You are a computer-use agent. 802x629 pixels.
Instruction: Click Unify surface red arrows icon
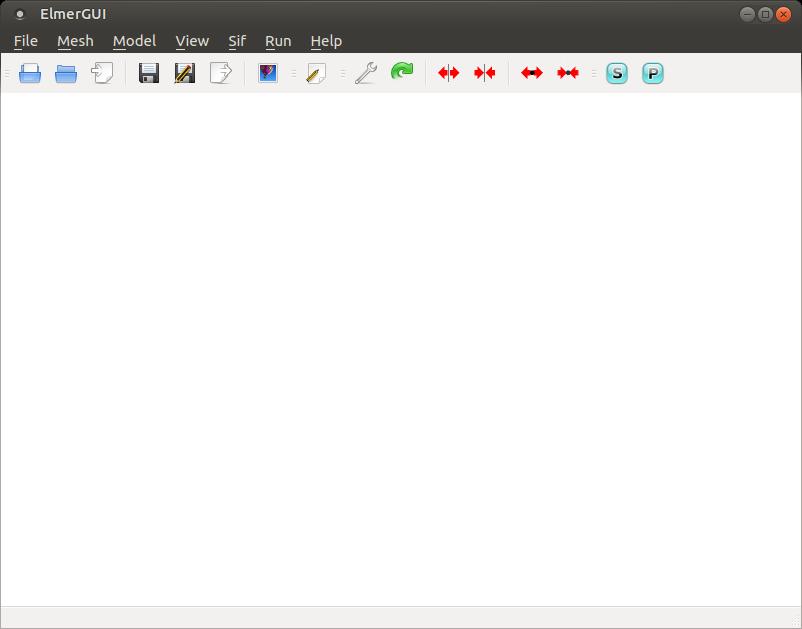[484, 73]
